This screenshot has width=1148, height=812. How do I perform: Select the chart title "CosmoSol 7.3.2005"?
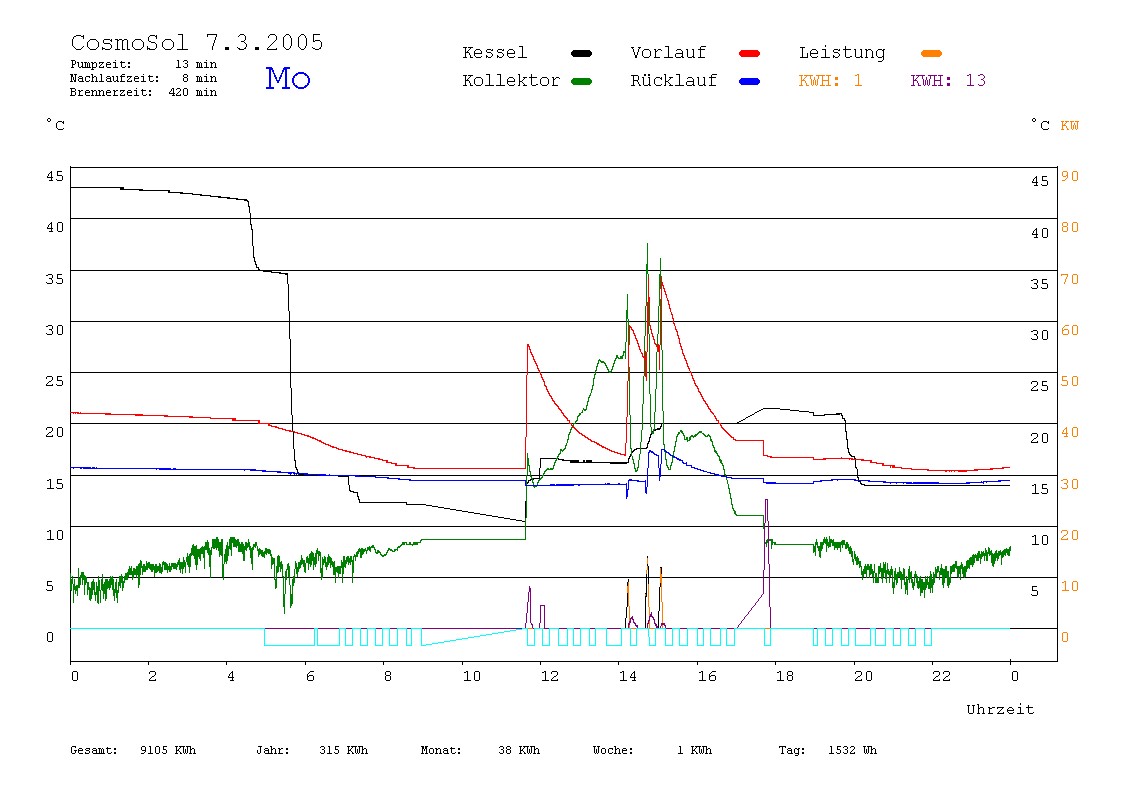pos(197,42)
